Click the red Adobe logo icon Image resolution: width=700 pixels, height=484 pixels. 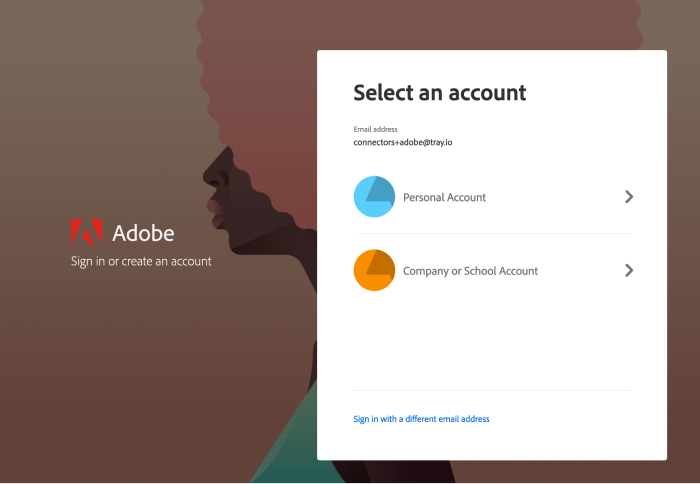pos(86,232)
